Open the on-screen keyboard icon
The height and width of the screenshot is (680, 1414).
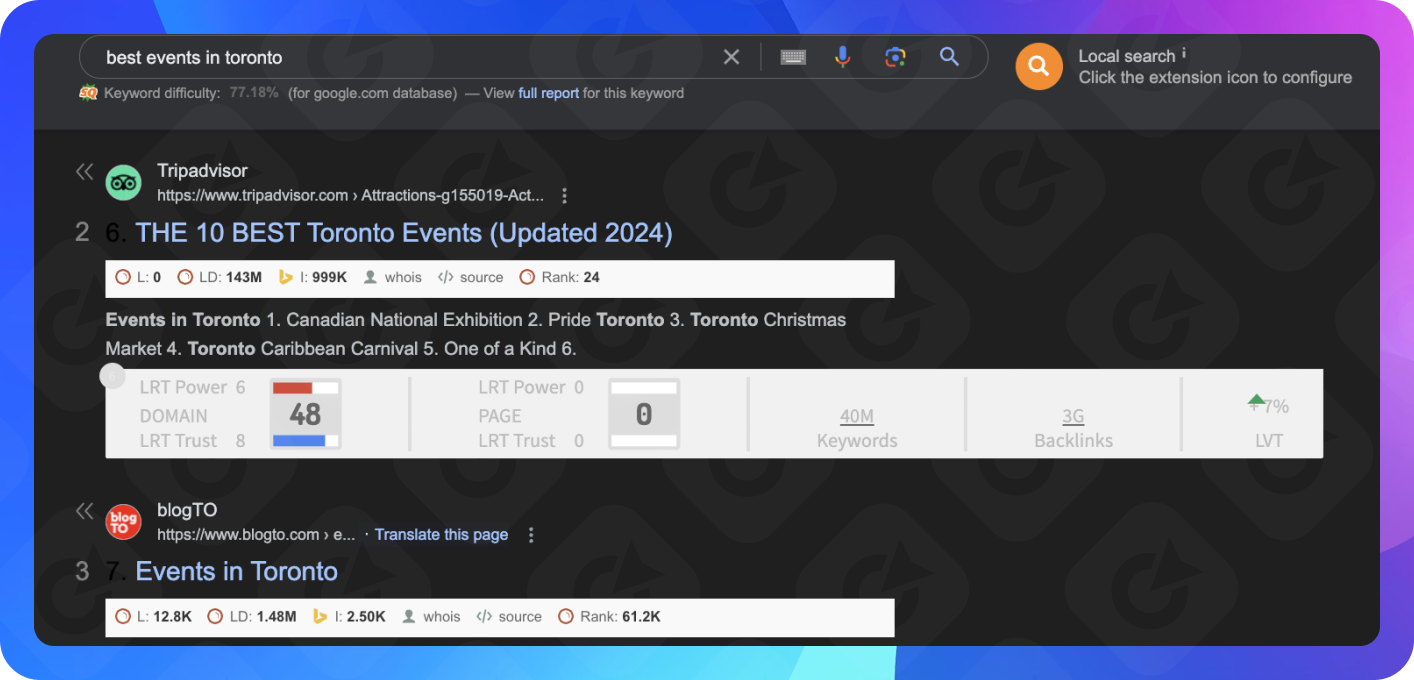coord(794,57)
